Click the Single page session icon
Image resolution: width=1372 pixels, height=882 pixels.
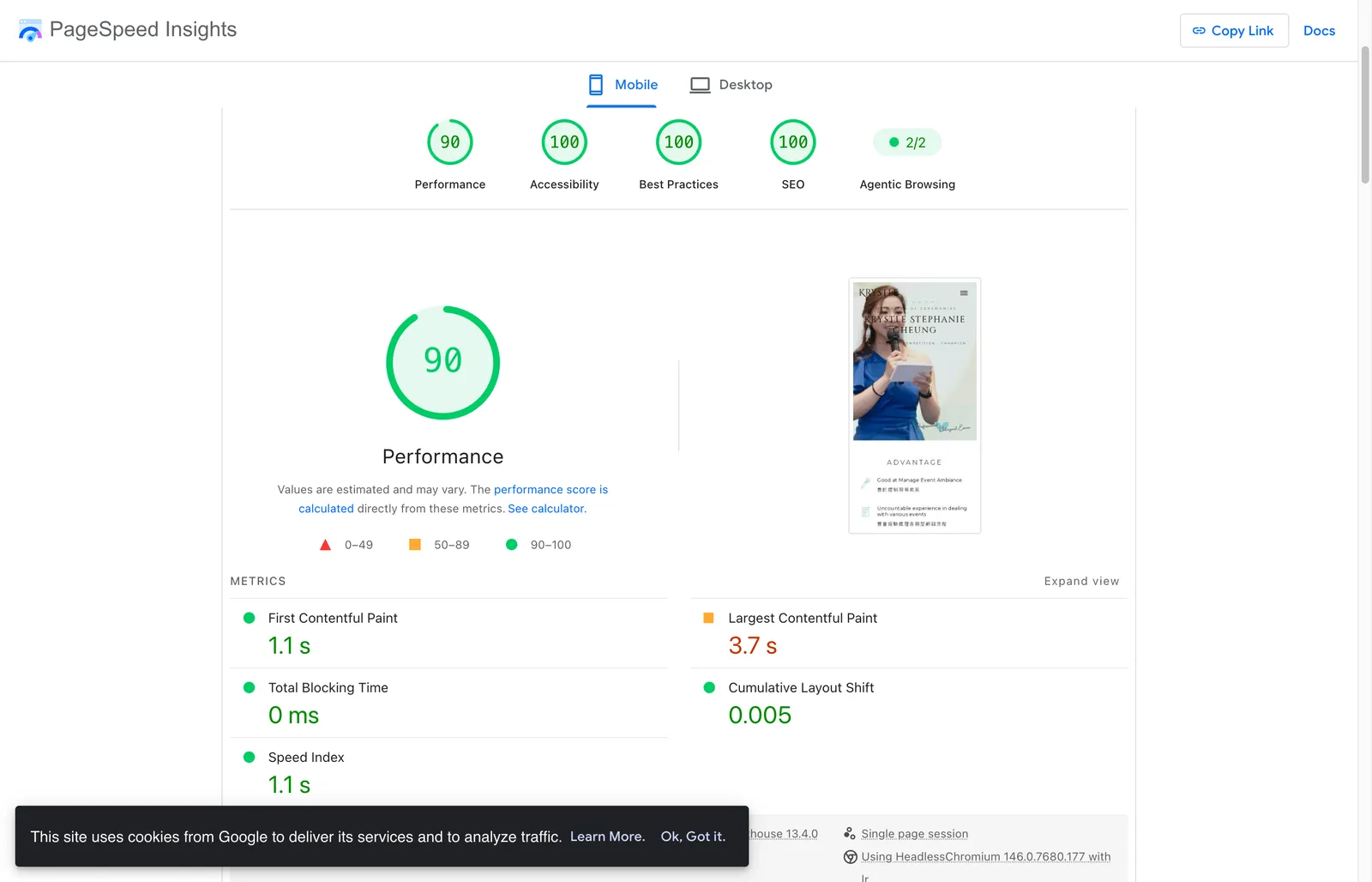click(850, 833)
